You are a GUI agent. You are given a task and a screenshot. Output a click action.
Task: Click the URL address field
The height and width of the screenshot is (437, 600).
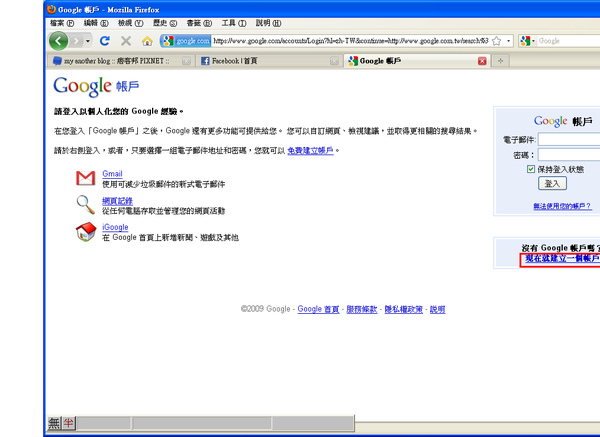[351, 41]
